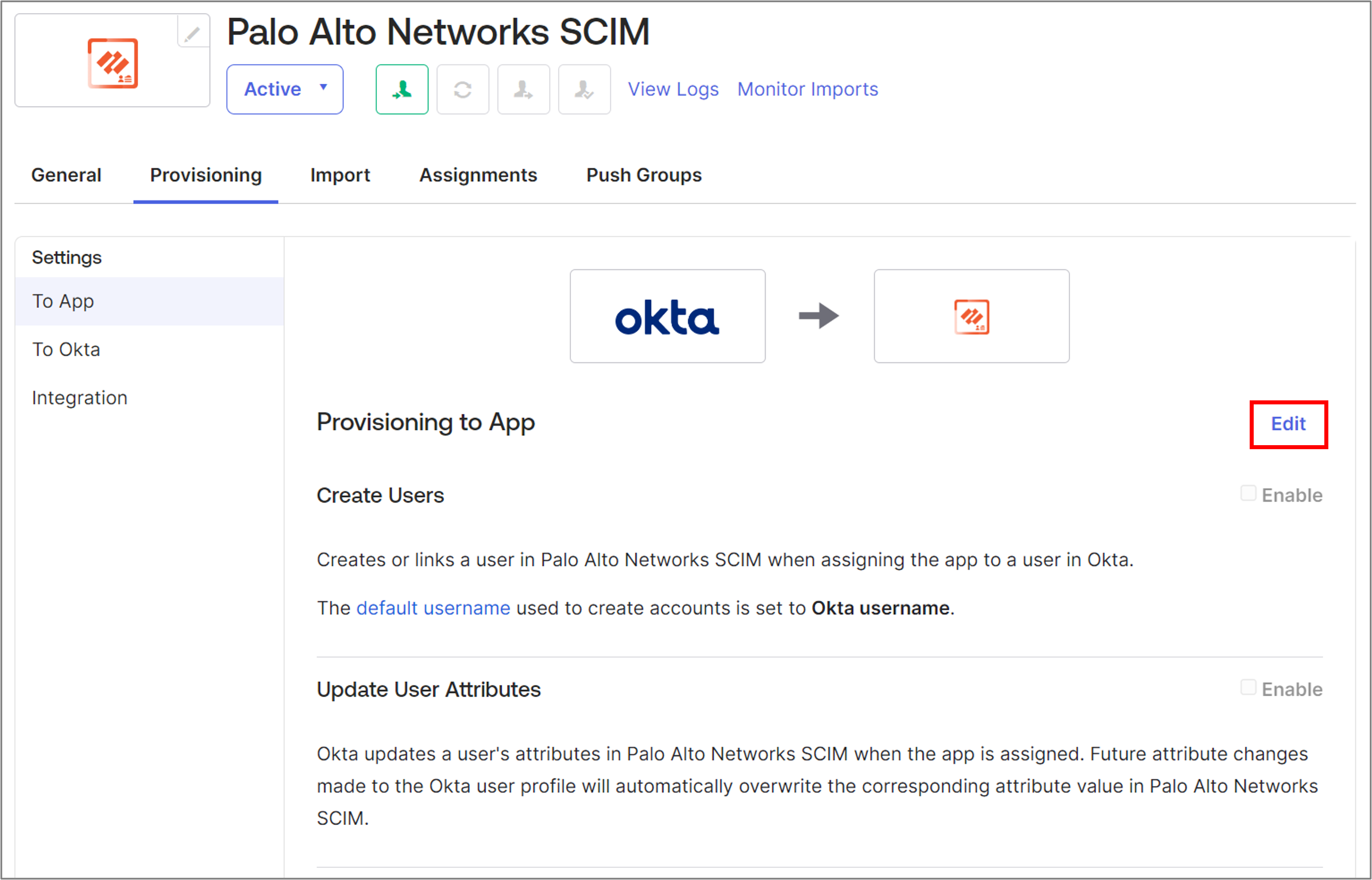Enable the Create Users checkbox
This screenshot has width=1372, height=880.
(x=1248, y=493)
